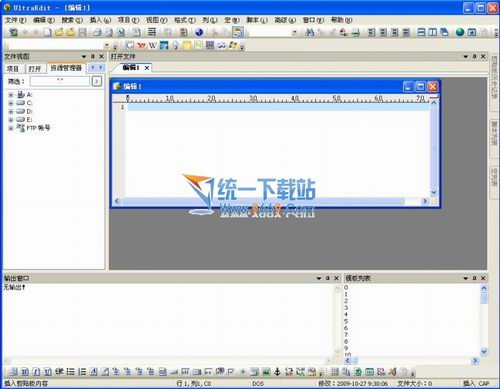The image size is (500, 389).
Task: Click the Print icon in toolbar
Action: pos(97,32)
